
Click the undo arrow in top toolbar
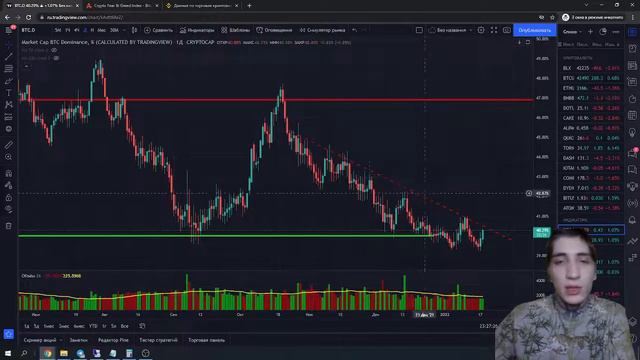point(354,30)
